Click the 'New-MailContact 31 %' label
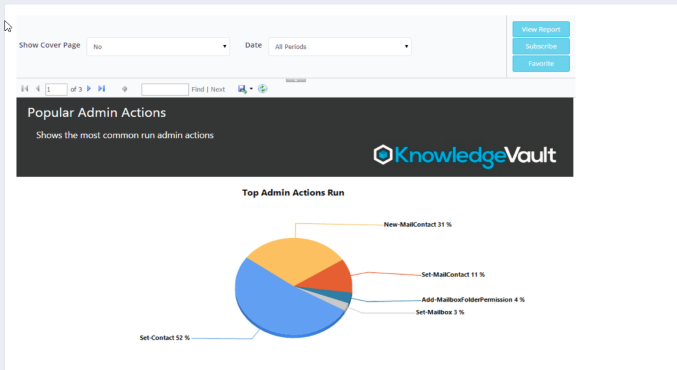The width and height of the screenshot is (677, 370). (418, 225)
